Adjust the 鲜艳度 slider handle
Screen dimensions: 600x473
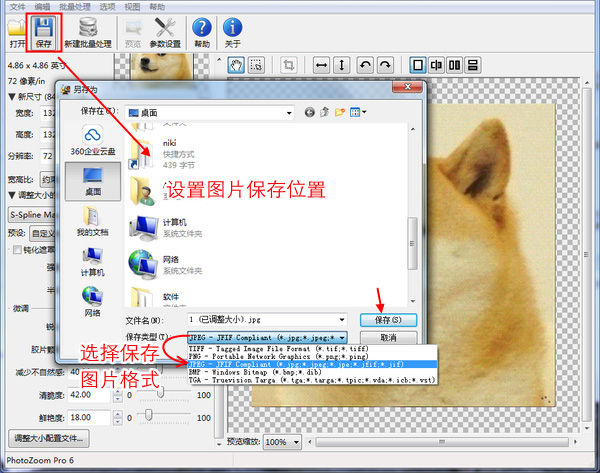pyautogui.click(x=148, y=415)
